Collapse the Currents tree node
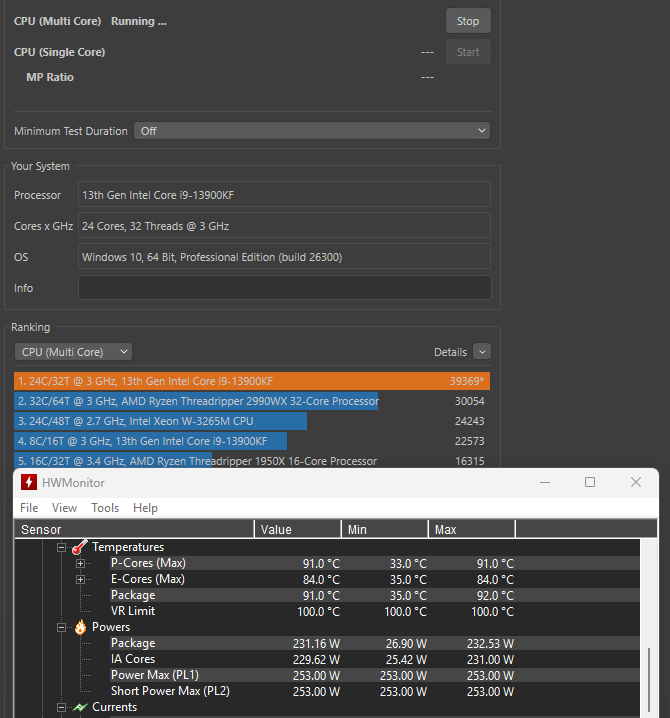Viewport: 670px width, 718px height. coord(61,707)
